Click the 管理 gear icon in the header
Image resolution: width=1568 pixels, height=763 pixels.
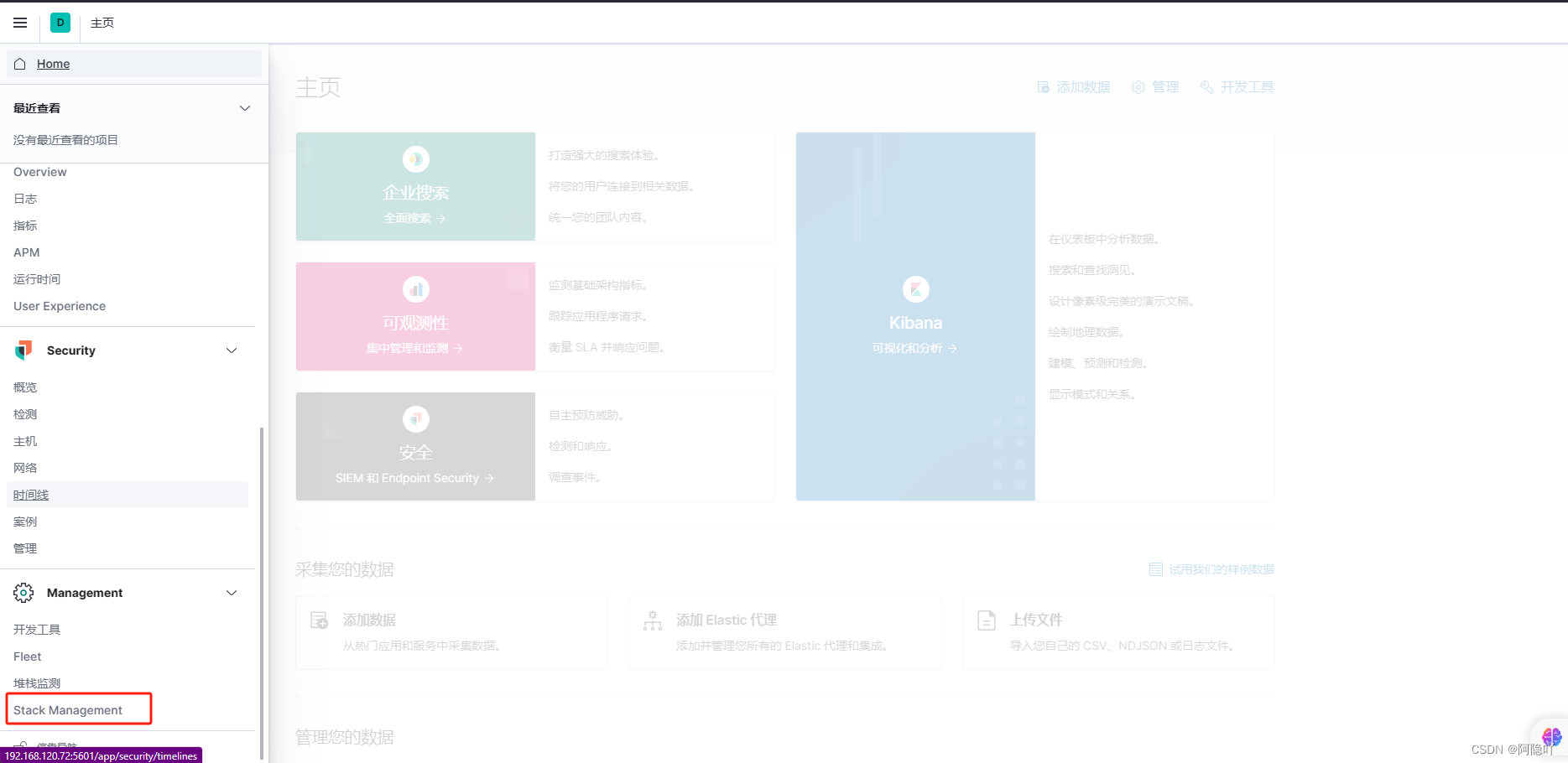1138,87
